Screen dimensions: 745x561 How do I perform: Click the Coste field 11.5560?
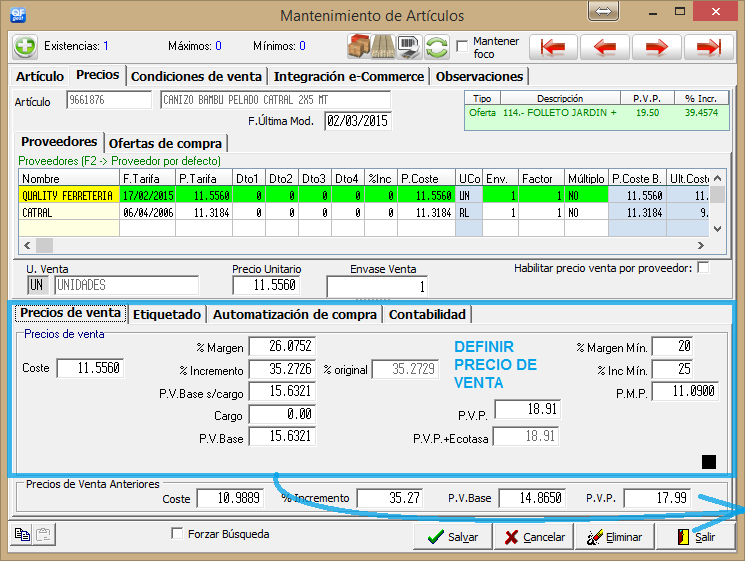click(x=90, y=368)
